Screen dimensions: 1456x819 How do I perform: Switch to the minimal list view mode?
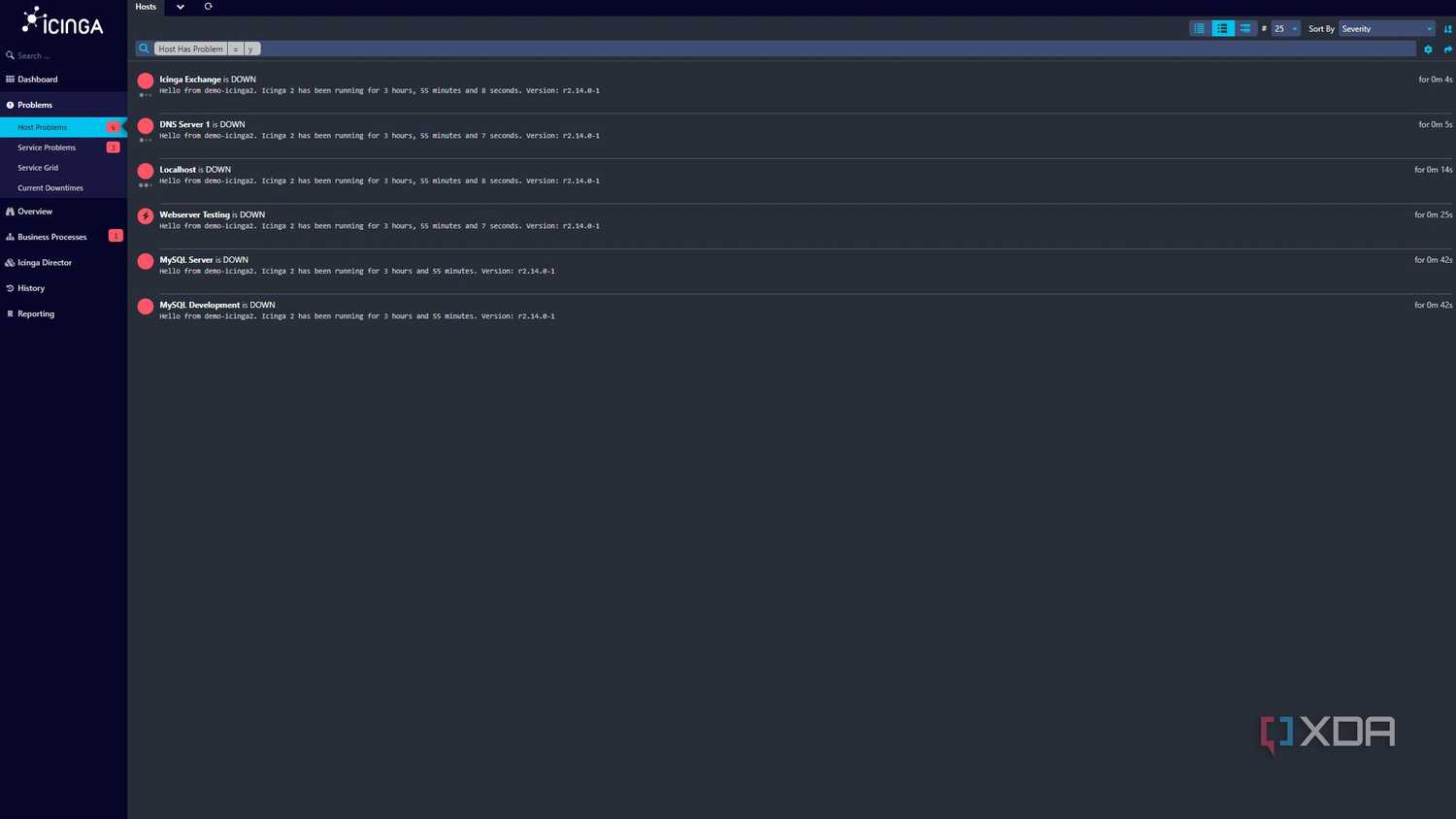(1200, 29)
